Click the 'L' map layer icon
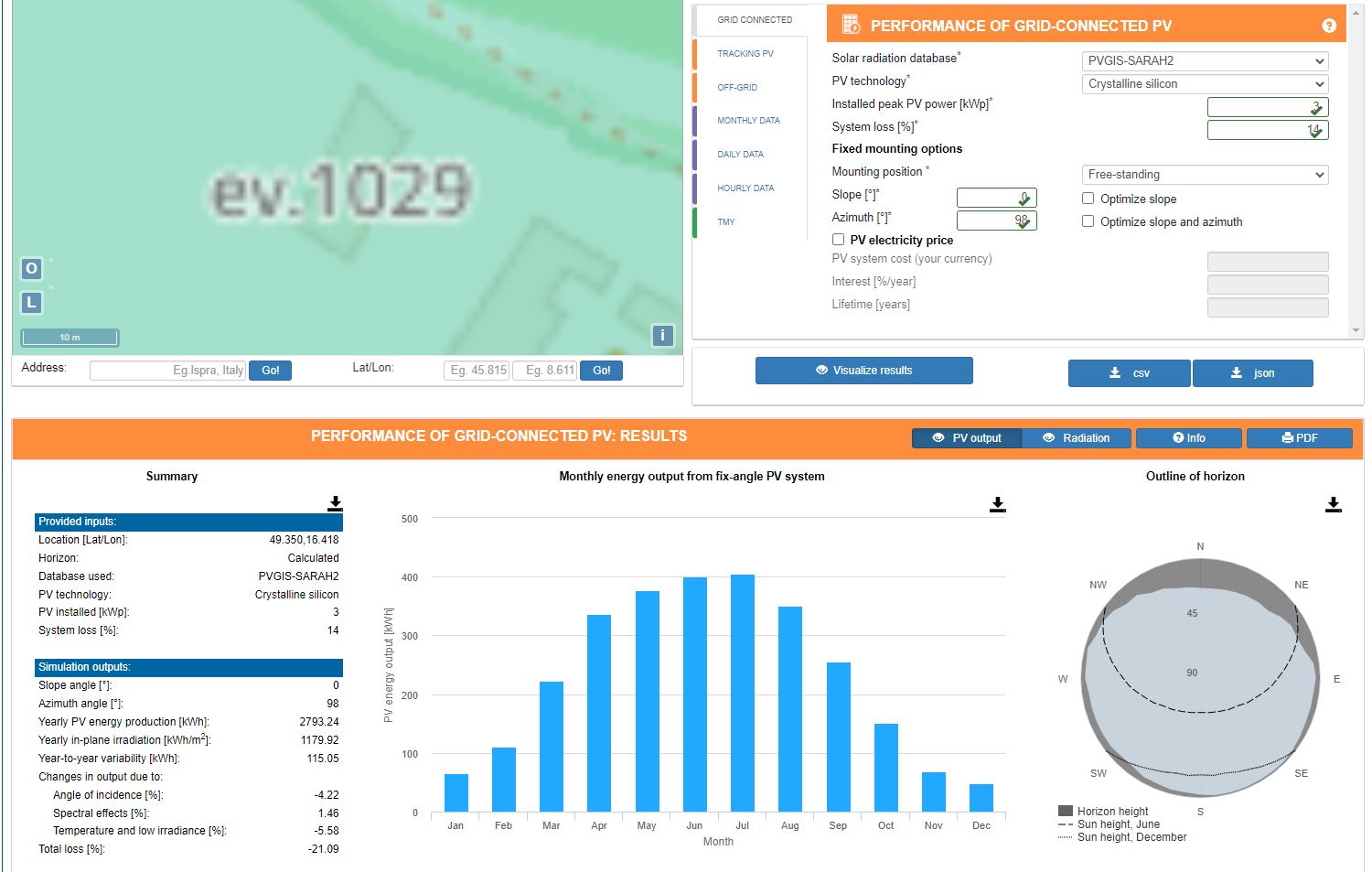This screenshot has height=872, width=1372. tap(31, 302)
